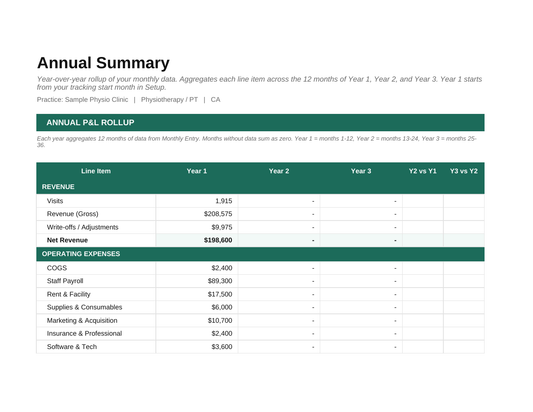Click the Y3 vs Y2 column header
The width and height of the screenshot is (533, 412).
(464, 171)
